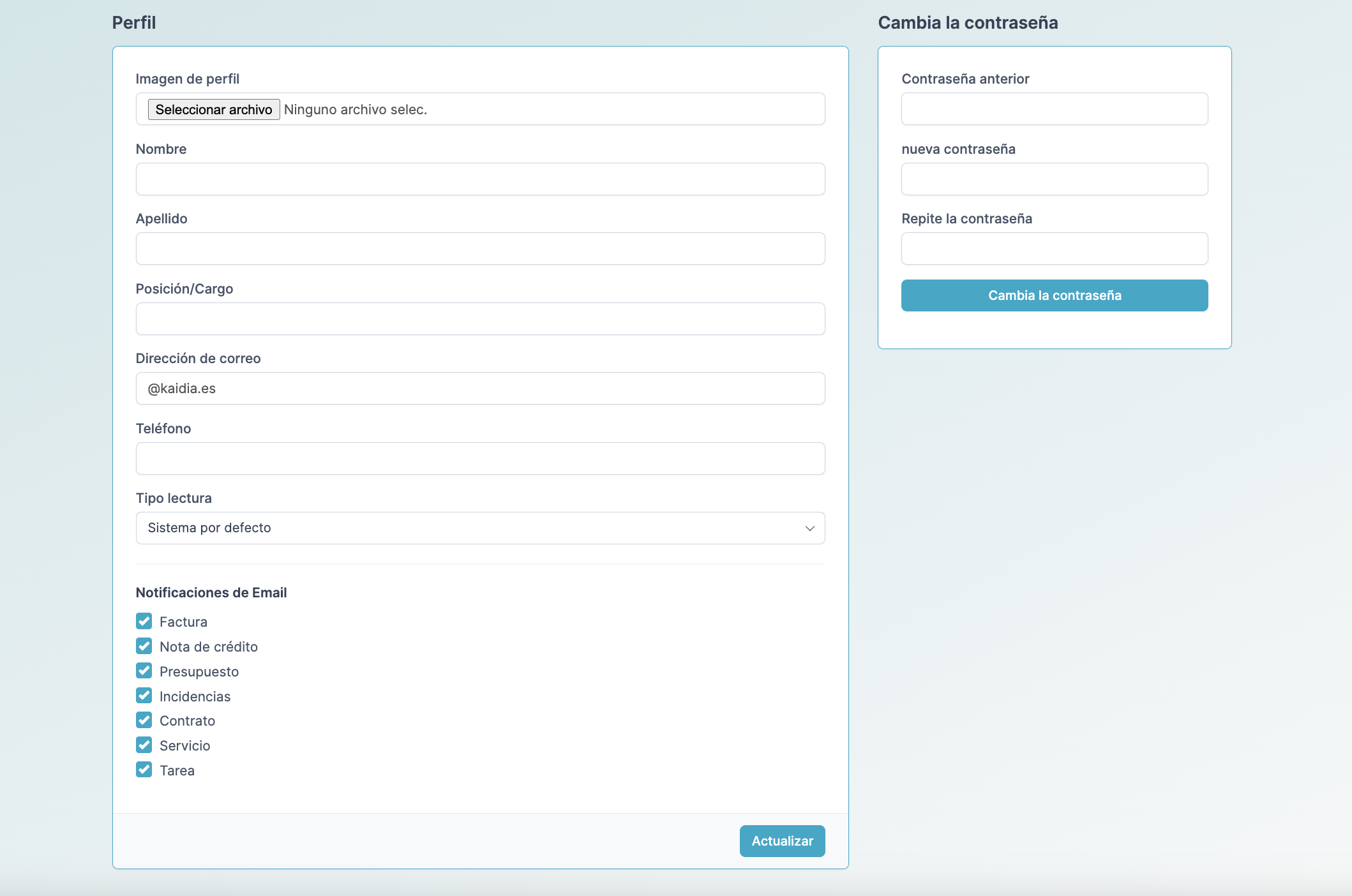The image size is (1352, 896).
Task: Click the Dirección de correo field
Action: 480,388
